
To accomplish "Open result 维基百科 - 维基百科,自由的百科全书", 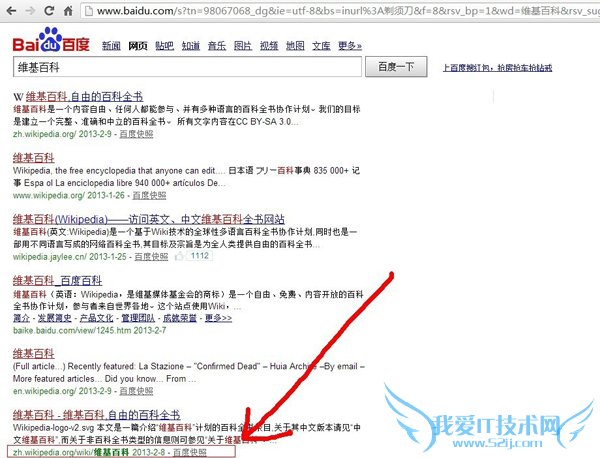I will (x=96, y=415).
